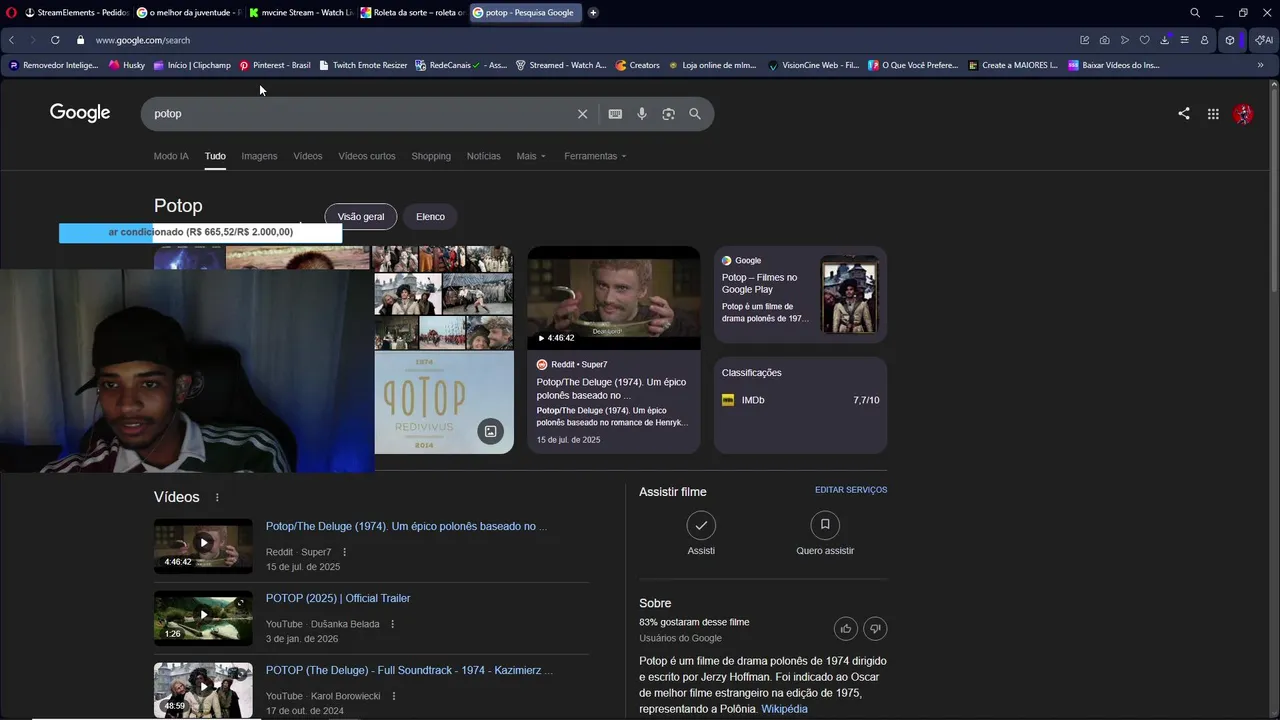Switch to the Notícias tab

[484, 156]
